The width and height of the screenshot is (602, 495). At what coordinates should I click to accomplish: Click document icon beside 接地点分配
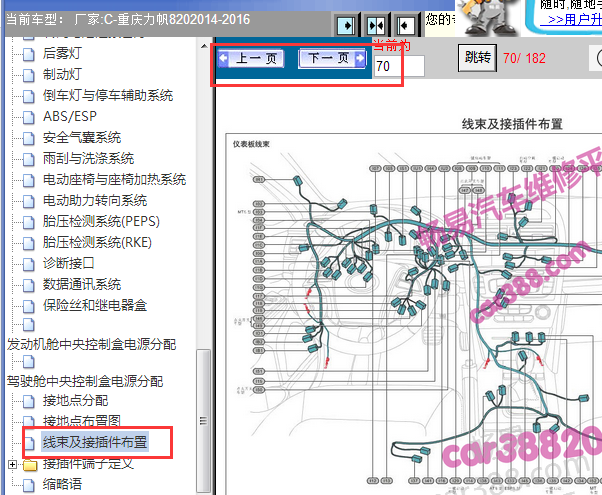[x=29, y=402]
